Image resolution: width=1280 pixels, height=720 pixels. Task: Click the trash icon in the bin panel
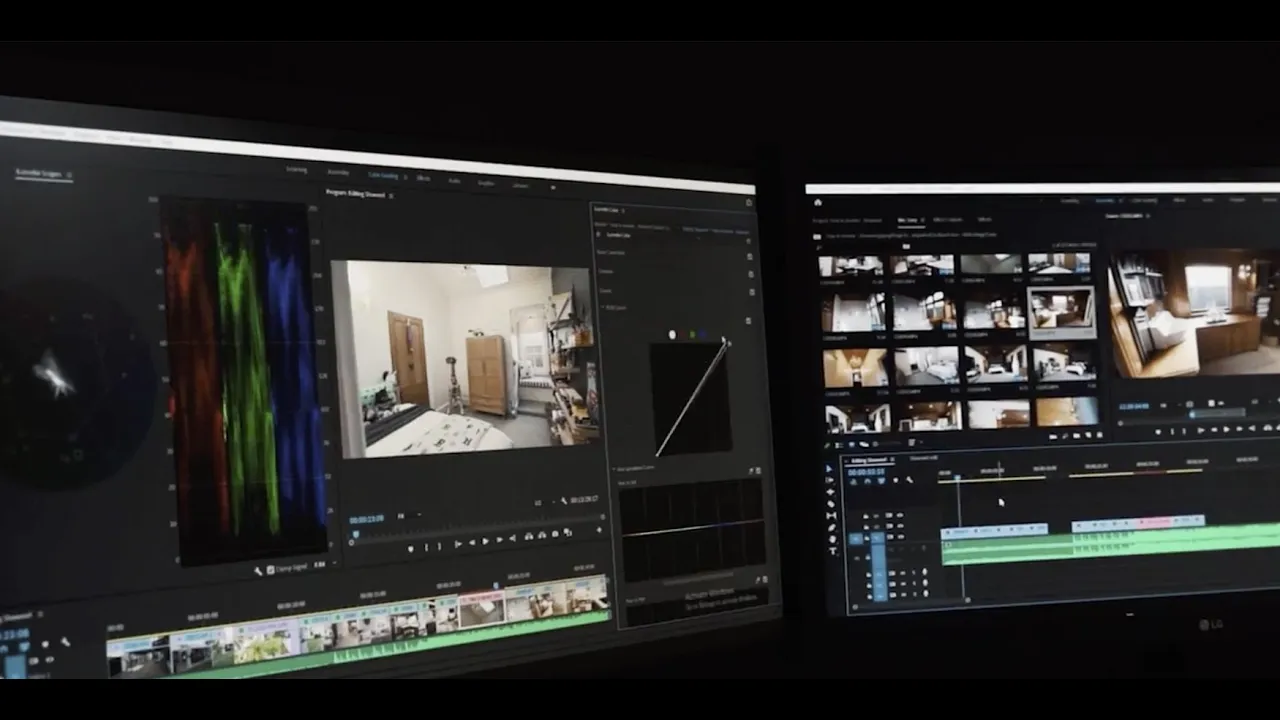[1099, 435]
